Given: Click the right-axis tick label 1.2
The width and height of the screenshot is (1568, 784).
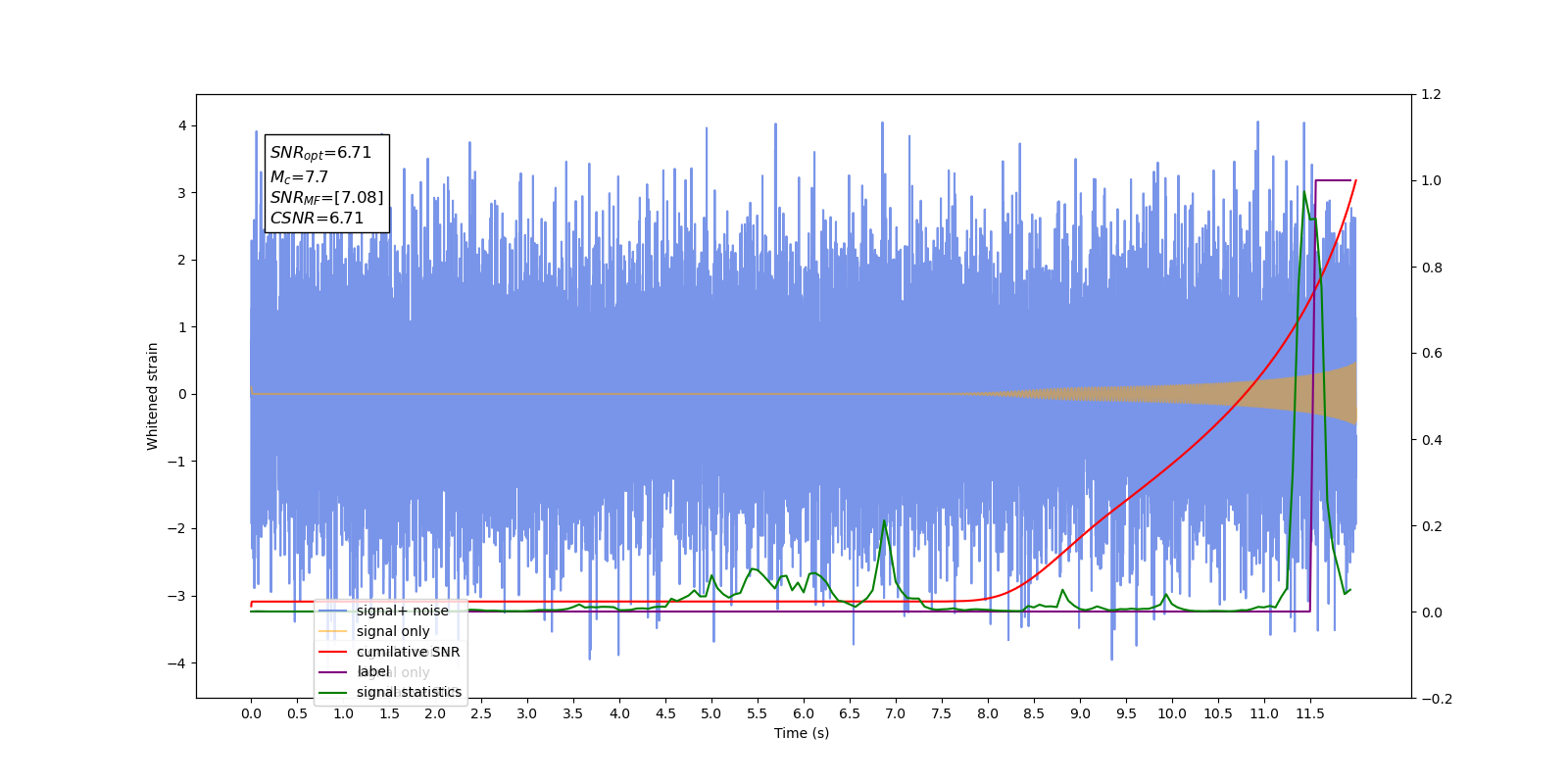Looking at the screenshot, I should click(1432, 94).
